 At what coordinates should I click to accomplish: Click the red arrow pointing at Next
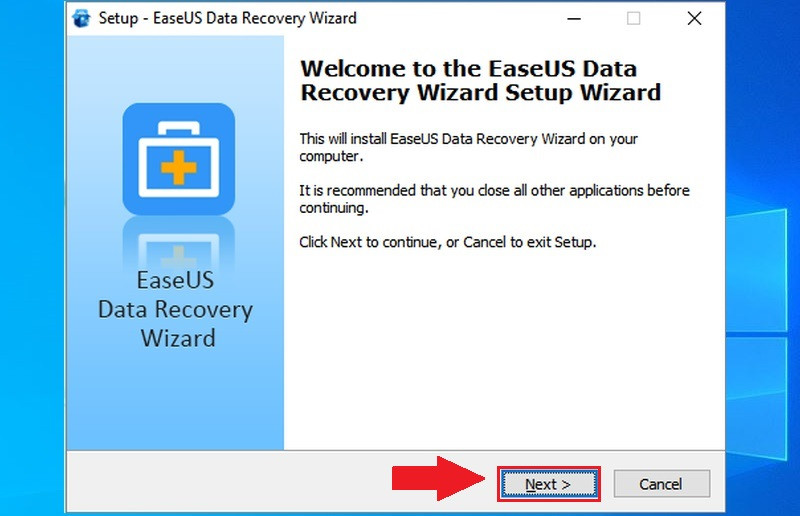click(438, 479)
